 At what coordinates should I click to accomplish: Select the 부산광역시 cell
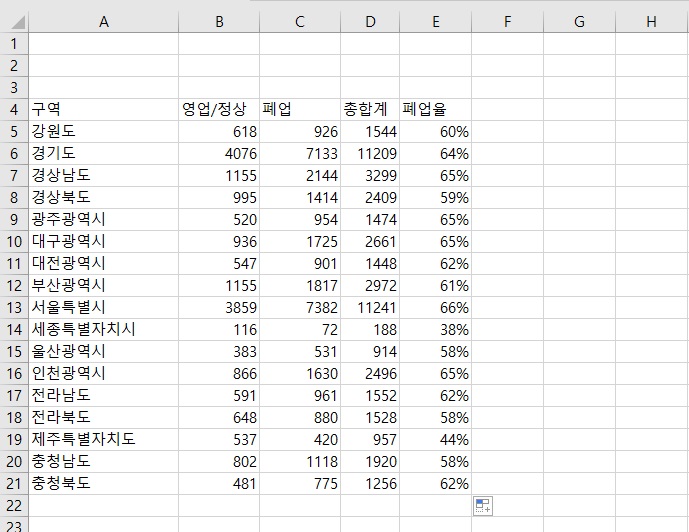tap(104, 286)
